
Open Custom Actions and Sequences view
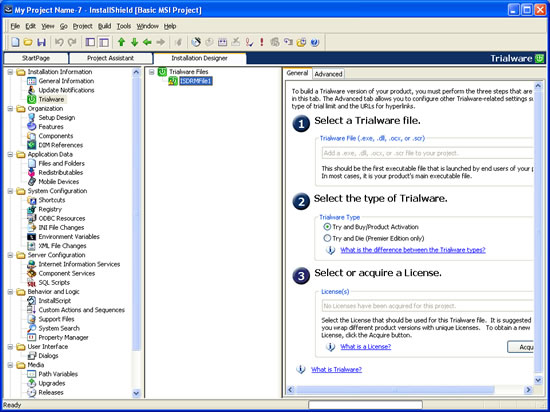(81, 310)
